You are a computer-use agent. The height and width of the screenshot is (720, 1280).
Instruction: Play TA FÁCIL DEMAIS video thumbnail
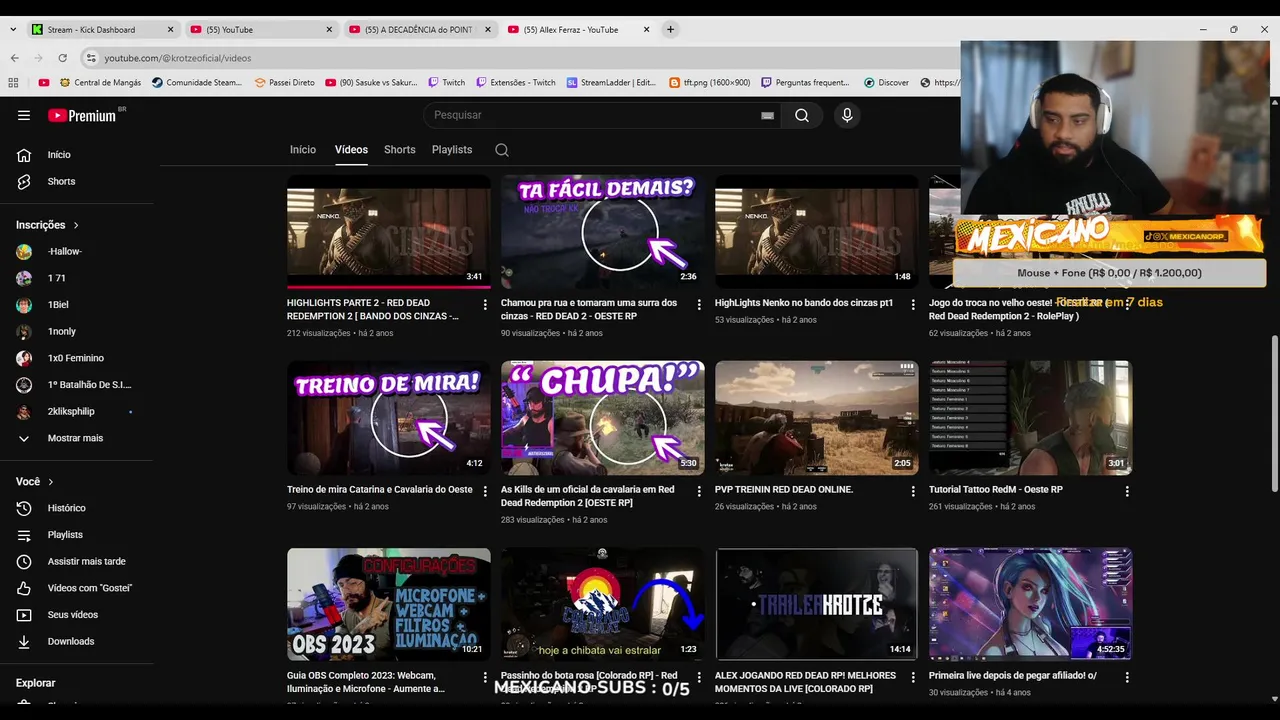(602, 232)
